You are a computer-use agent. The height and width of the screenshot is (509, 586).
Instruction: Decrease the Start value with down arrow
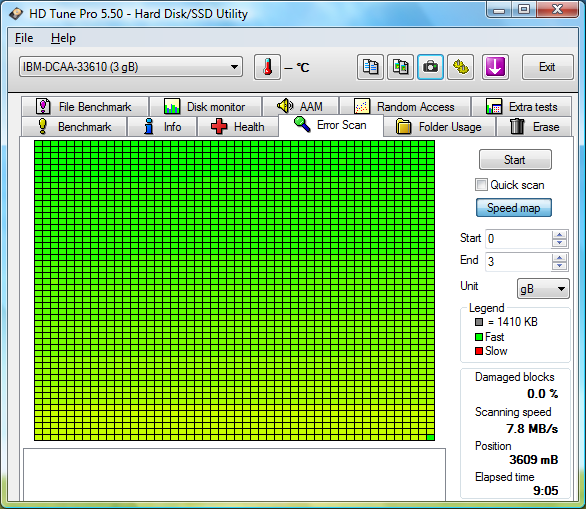tap(559, 243)
